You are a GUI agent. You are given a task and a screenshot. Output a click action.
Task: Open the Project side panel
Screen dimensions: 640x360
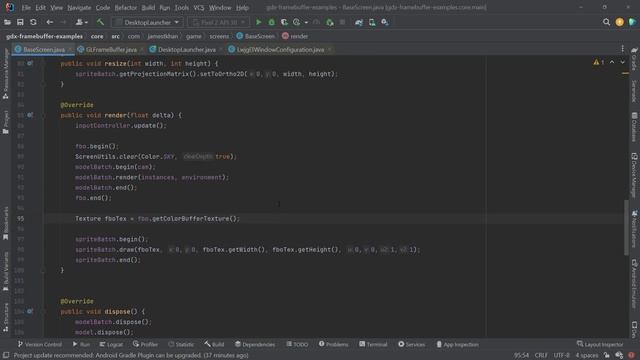pos(5,122)
